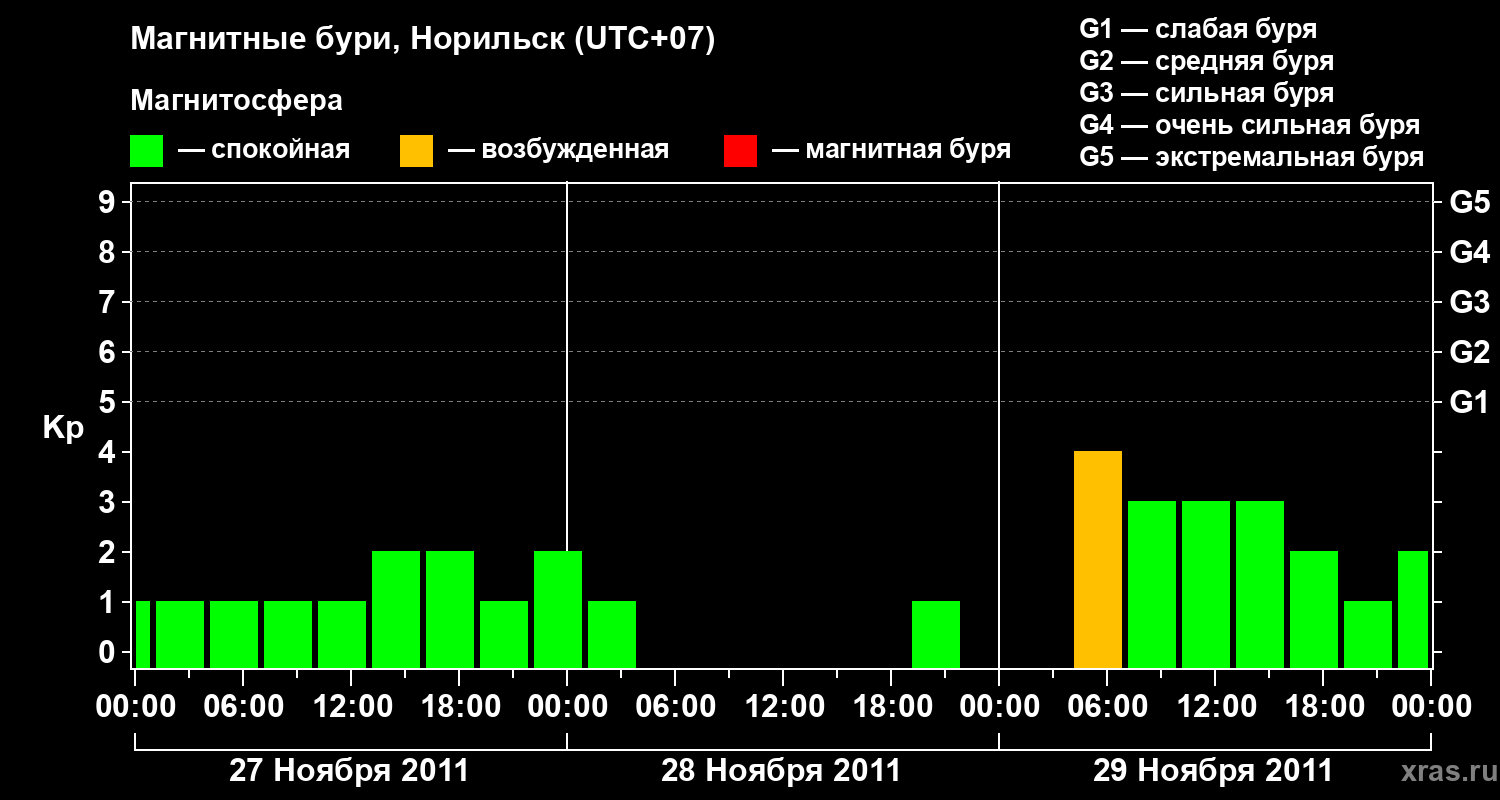The width and height of the screenshot is (1500, 800).
Task: Click the green 'спокойная' legend swatch
Action: click(x=146, y=151)
